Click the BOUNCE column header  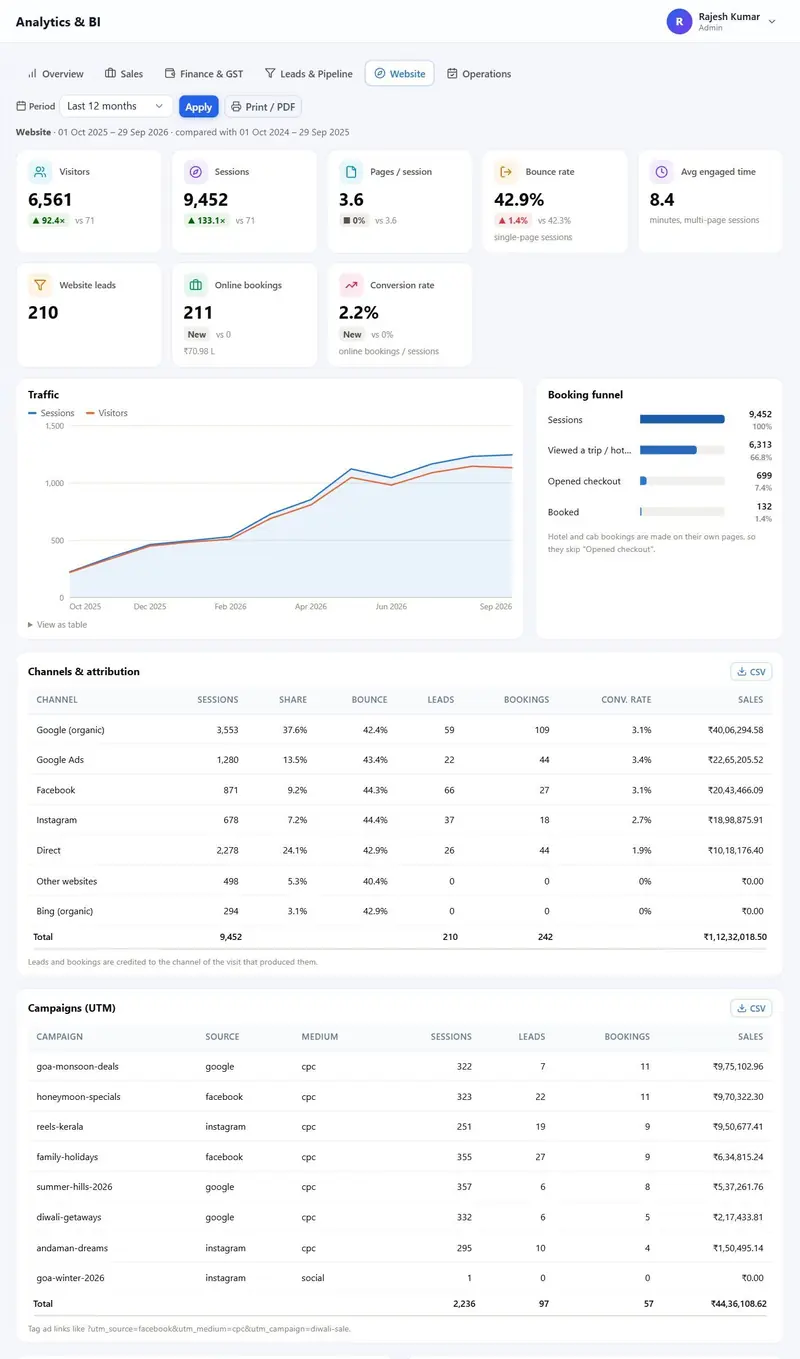(x=369, y=700)
